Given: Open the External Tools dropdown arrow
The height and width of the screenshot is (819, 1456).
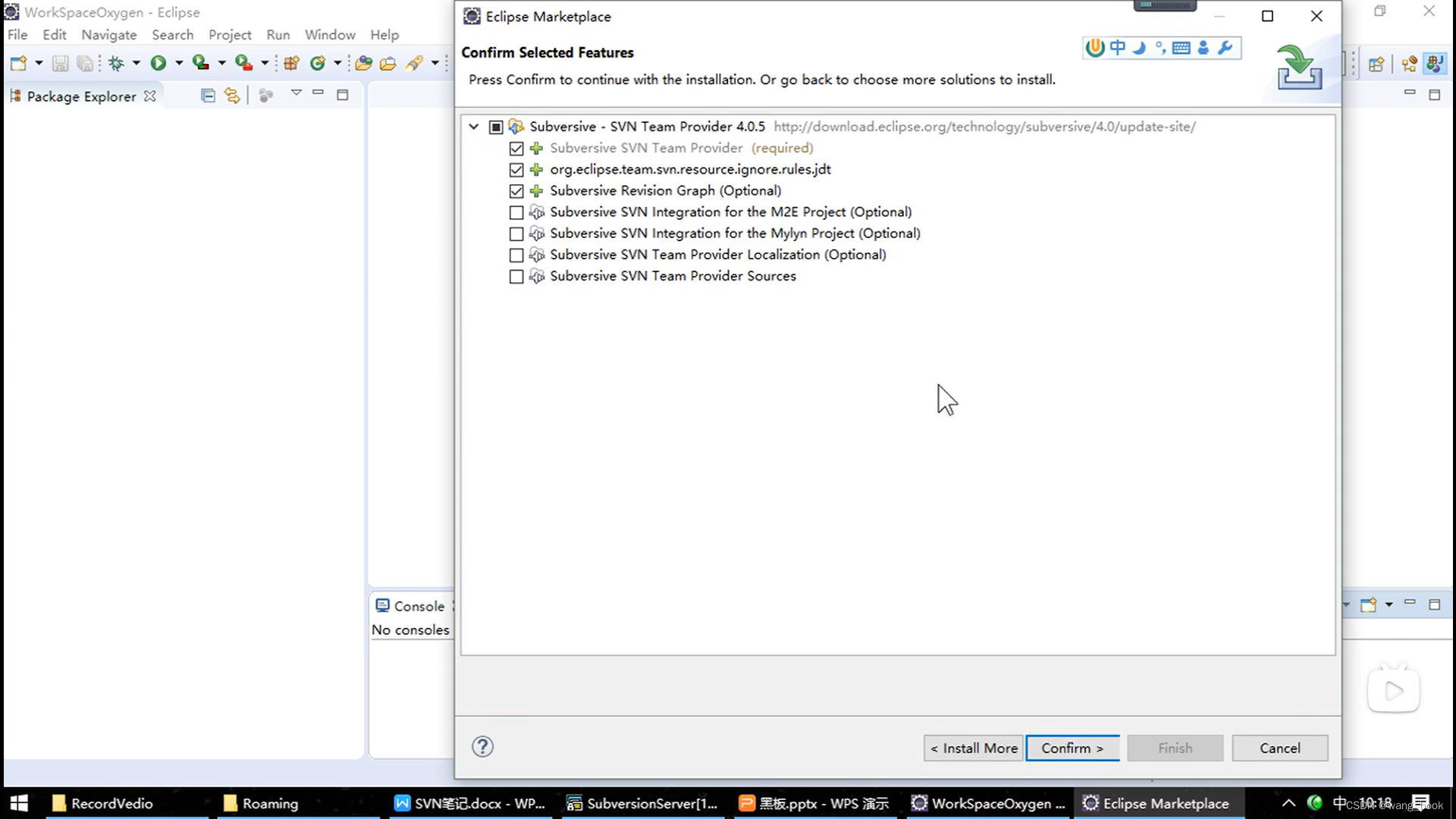Looking at the screenshot, I should point(265,64).
